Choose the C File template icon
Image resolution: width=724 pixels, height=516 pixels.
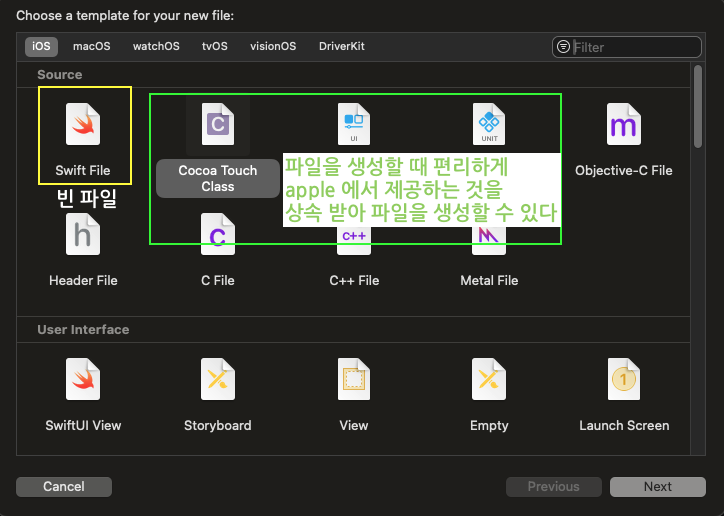click(218, 234)
